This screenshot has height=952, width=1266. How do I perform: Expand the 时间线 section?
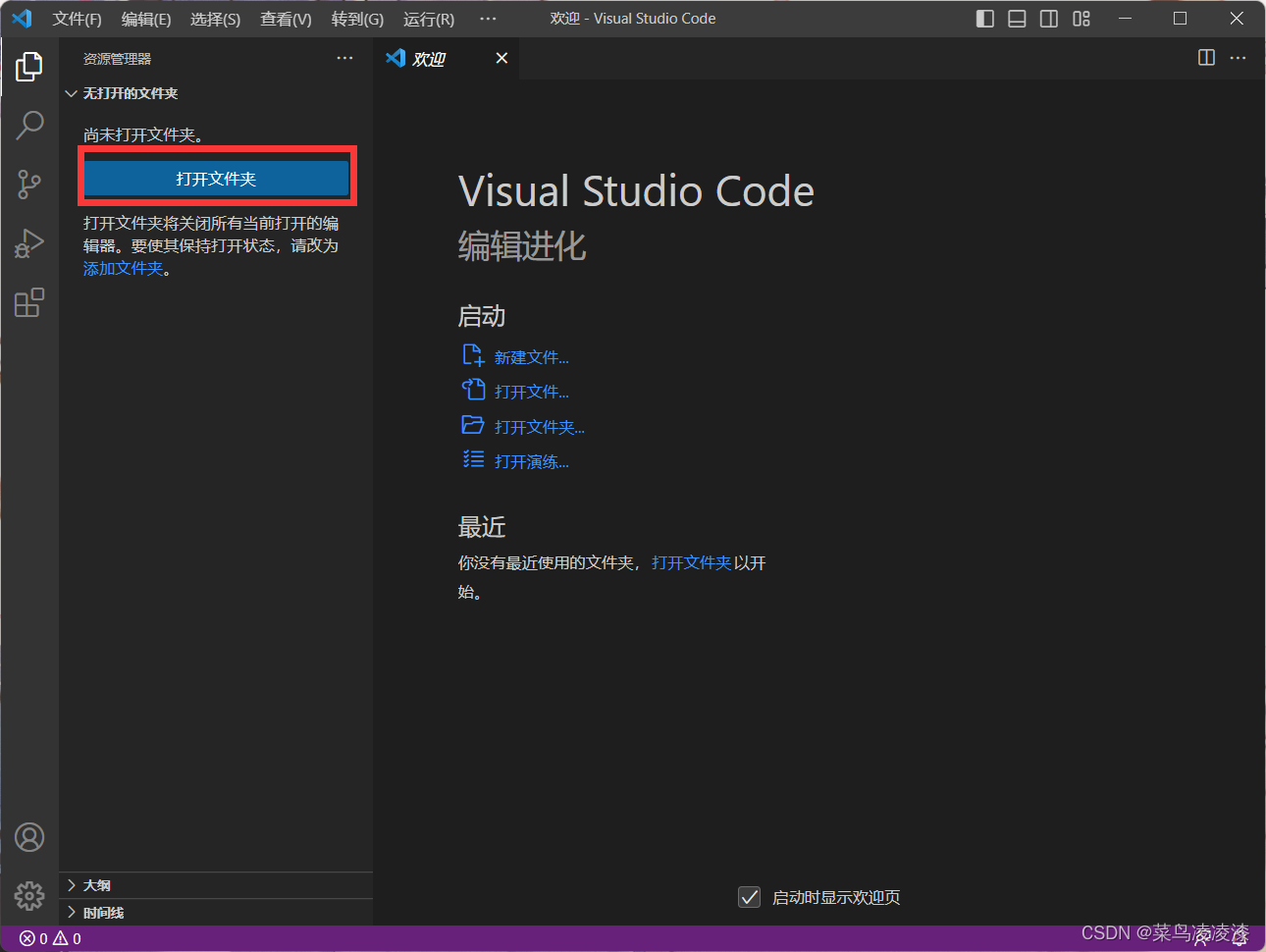[216, 913]
